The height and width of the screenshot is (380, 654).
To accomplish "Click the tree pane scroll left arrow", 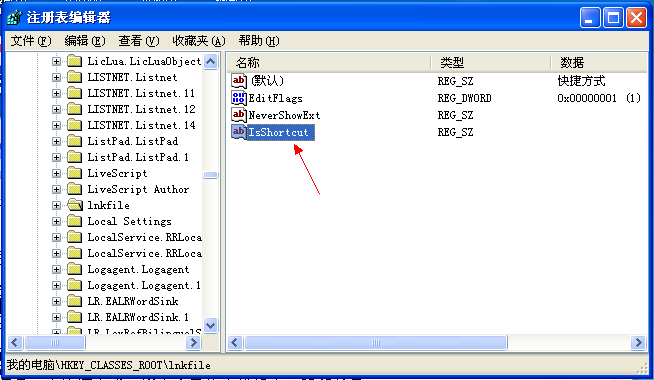I will [x=15, y=342].
